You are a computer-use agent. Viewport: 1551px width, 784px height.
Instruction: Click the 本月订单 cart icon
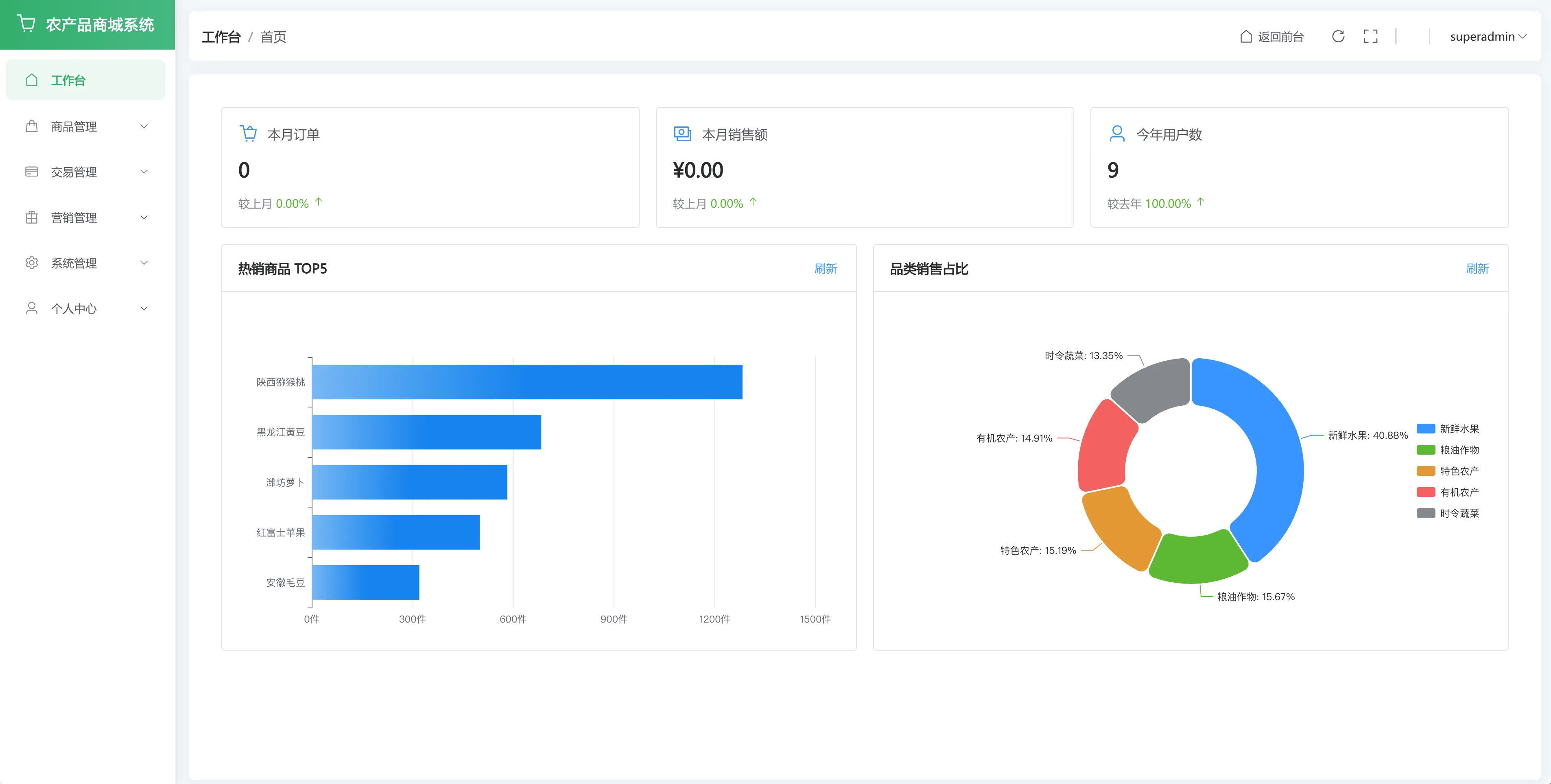coord(248,133)
